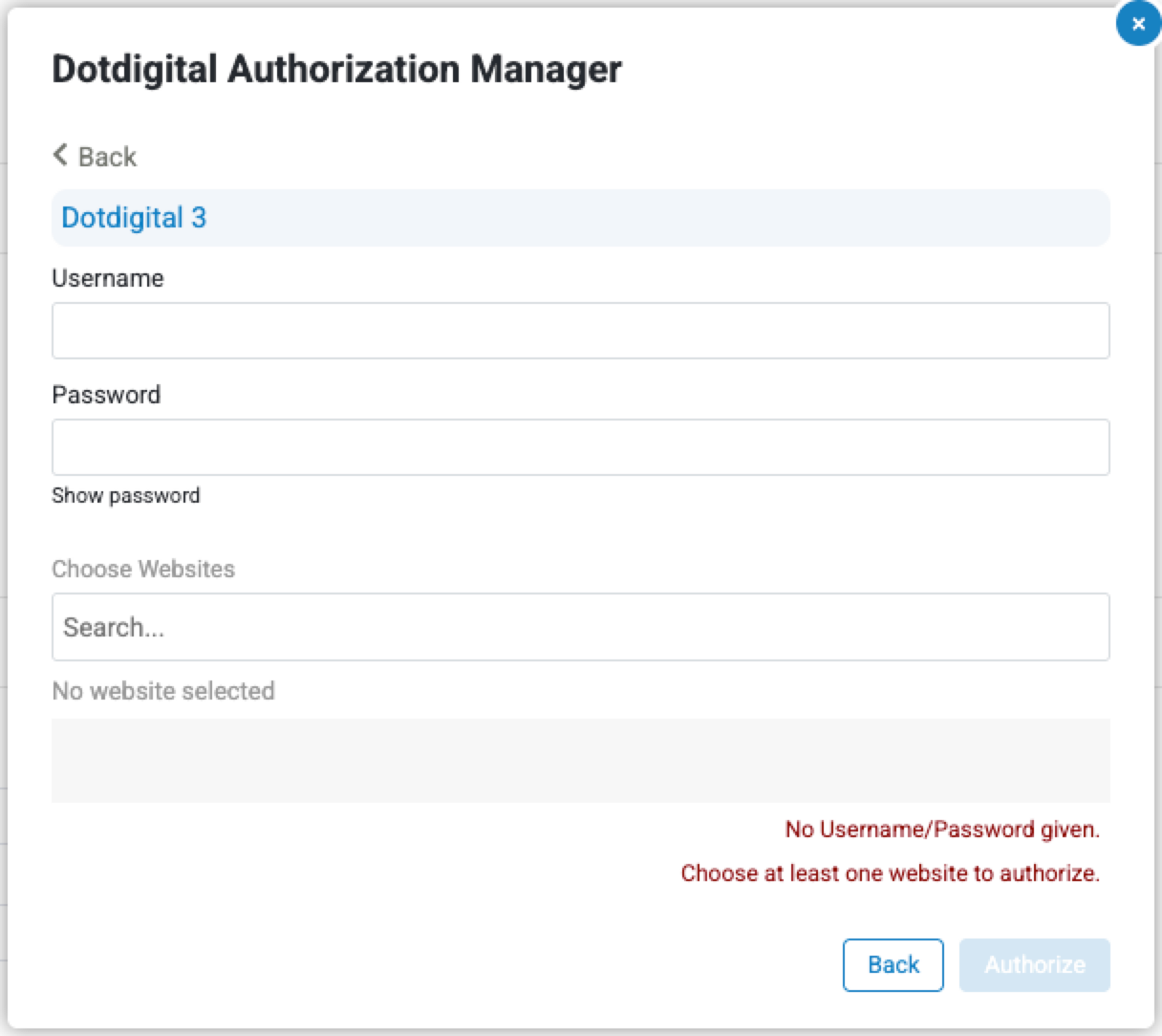Click the Username label

coord(108,278)
